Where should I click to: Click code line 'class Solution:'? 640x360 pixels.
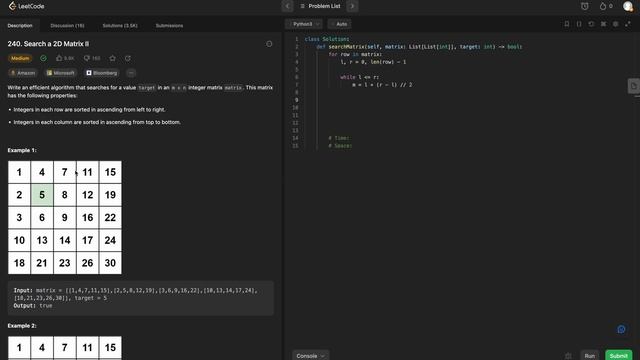coord(327,39)
